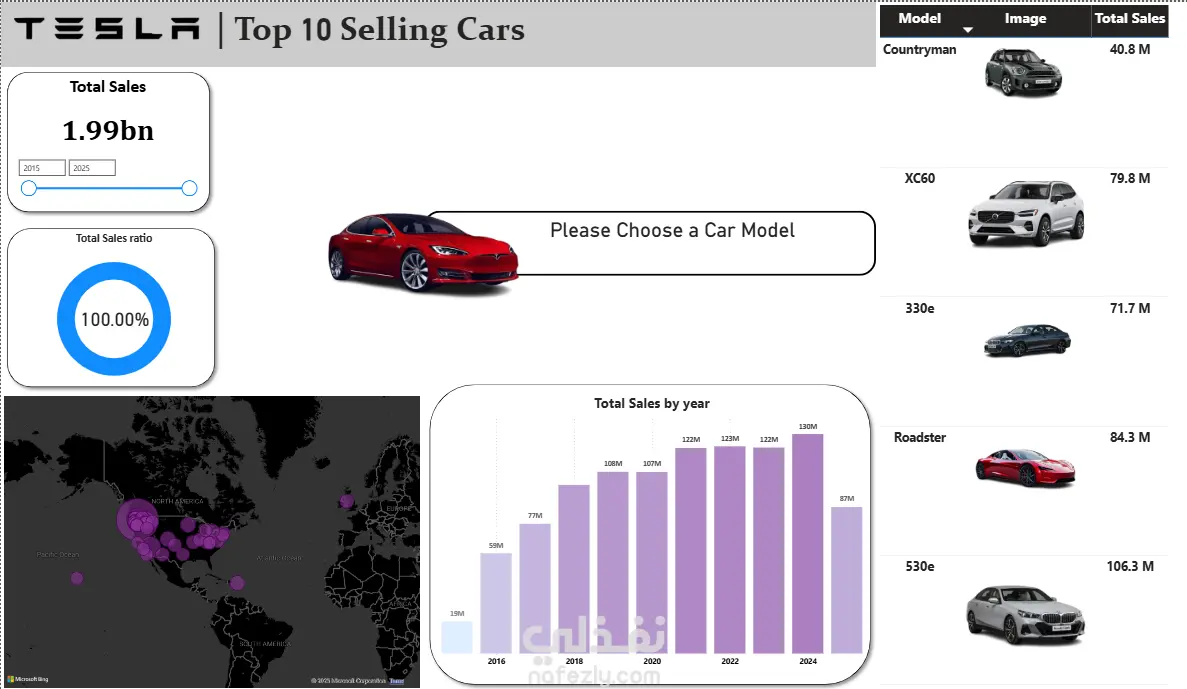Click the 84.3 M sales value
The height and width of the screenshot is (689, 1187).
click(1129, 438)
